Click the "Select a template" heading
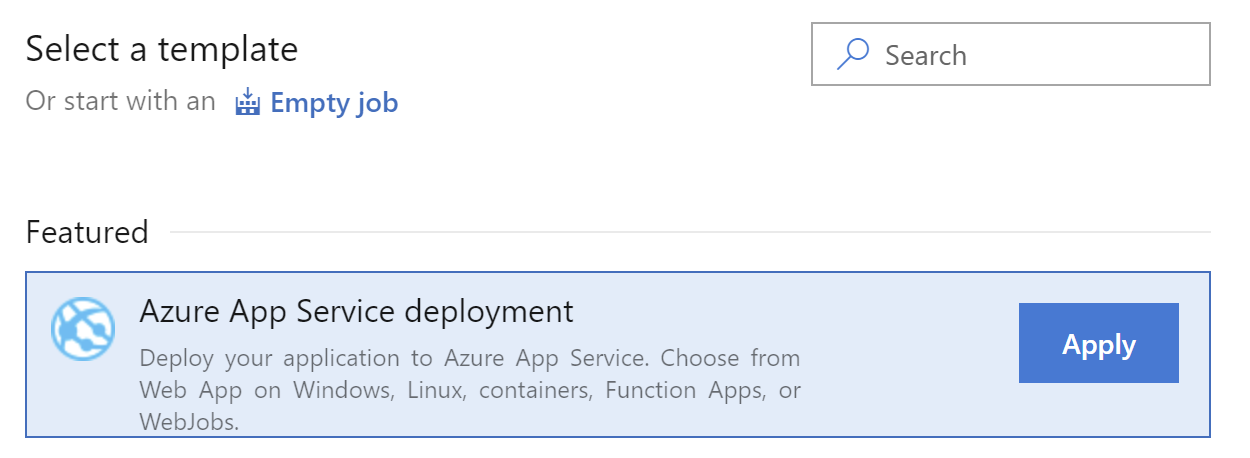Screen dimensions: 1250x458 point(162,49)
